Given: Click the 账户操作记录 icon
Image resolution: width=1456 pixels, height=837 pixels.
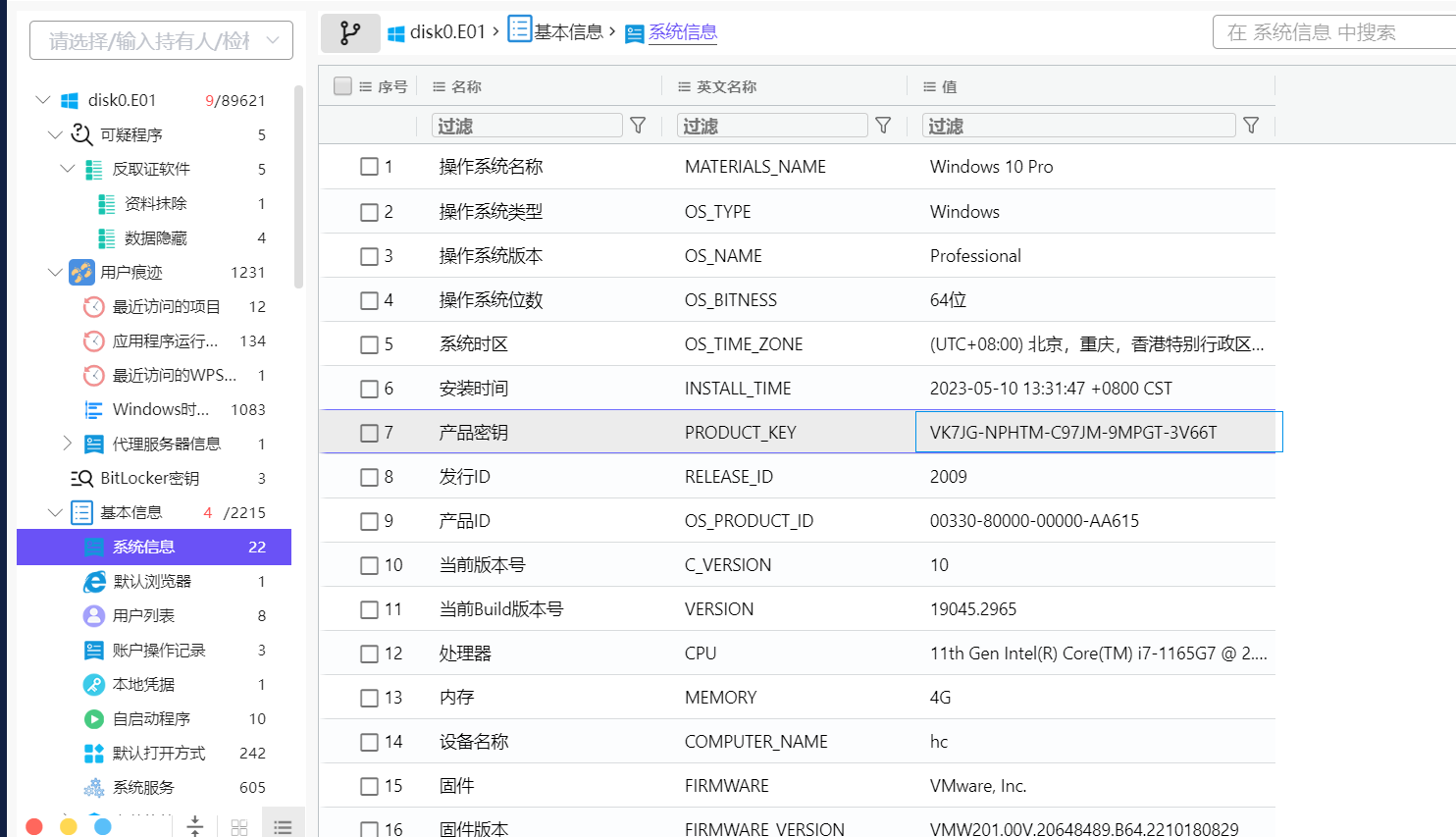Looking at the screenshot, I should tap(94, 651).
